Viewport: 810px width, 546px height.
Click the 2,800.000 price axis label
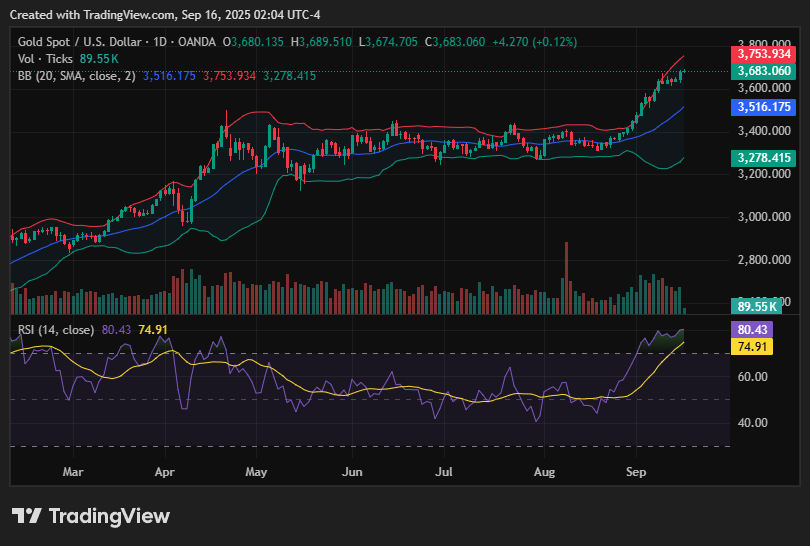point(764,260)
